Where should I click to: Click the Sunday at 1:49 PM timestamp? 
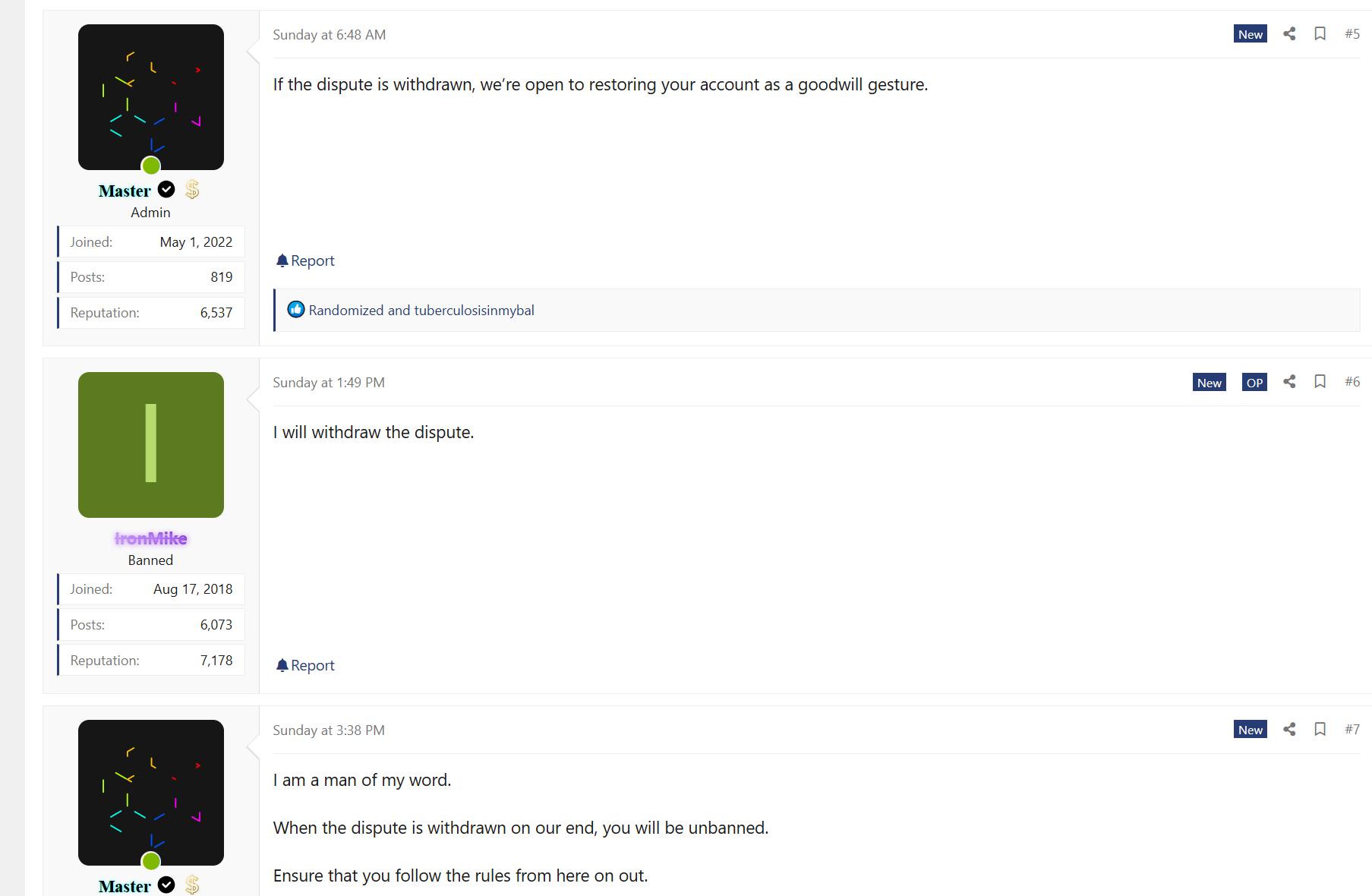pos(329,383)
